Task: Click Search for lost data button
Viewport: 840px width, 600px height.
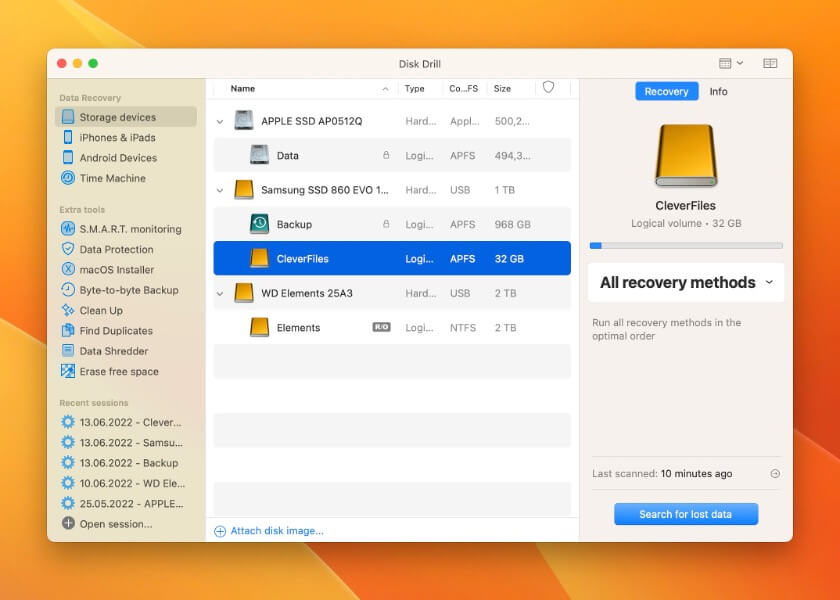Action: [x=686, y=514]
